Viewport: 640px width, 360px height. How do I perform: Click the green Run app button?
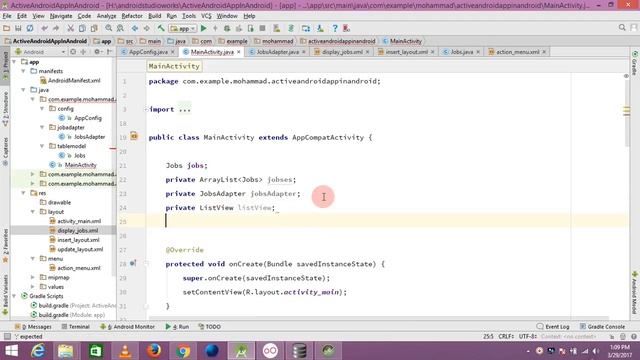(x=203, y=28)
